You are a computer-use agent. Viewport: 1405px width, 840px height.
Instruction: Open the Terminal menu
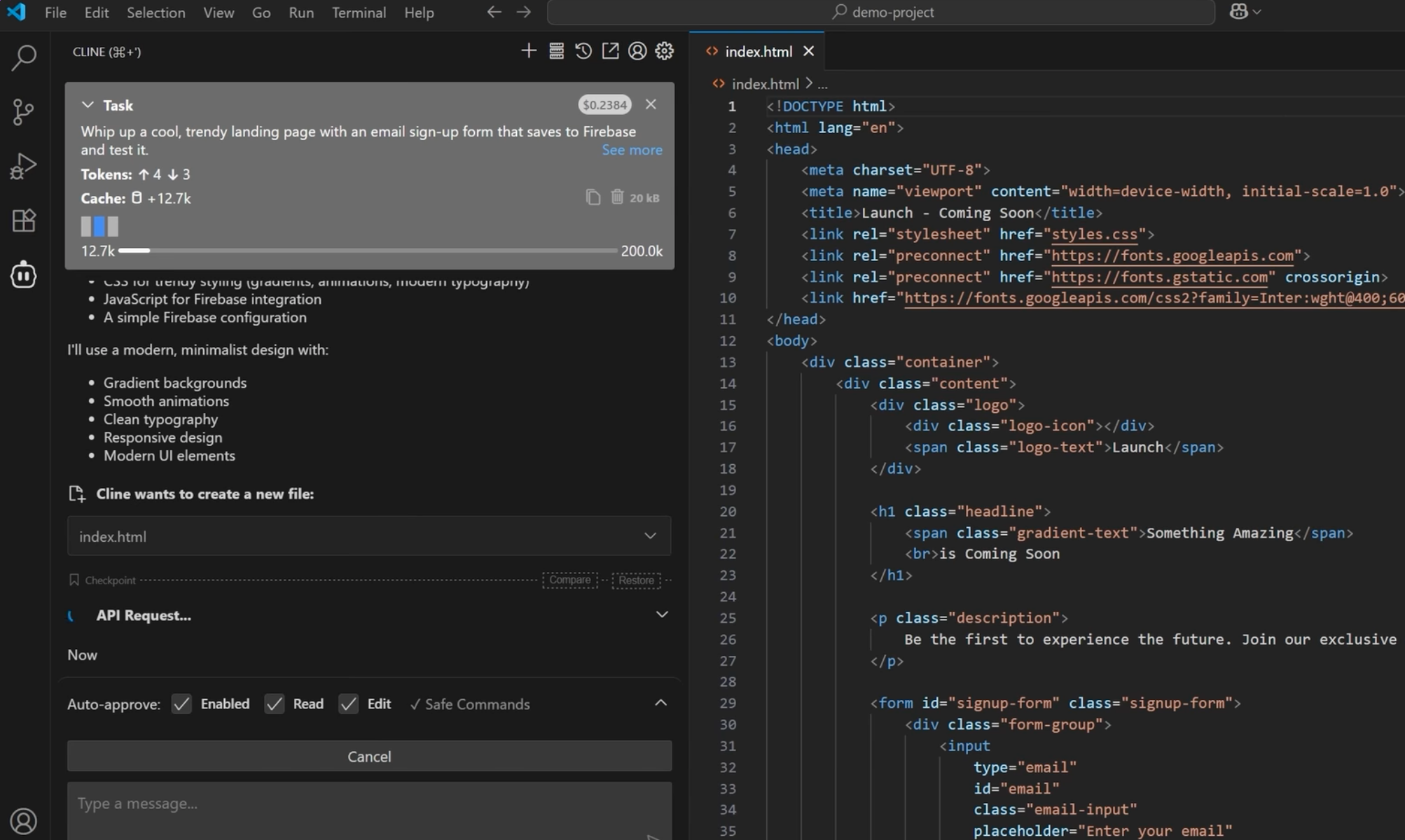[x=359, y=13]
